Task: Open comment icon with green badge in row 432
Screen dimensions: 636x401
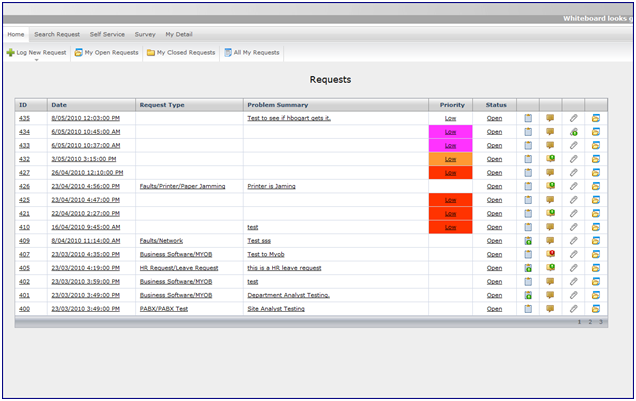Action: click(550, 159)
